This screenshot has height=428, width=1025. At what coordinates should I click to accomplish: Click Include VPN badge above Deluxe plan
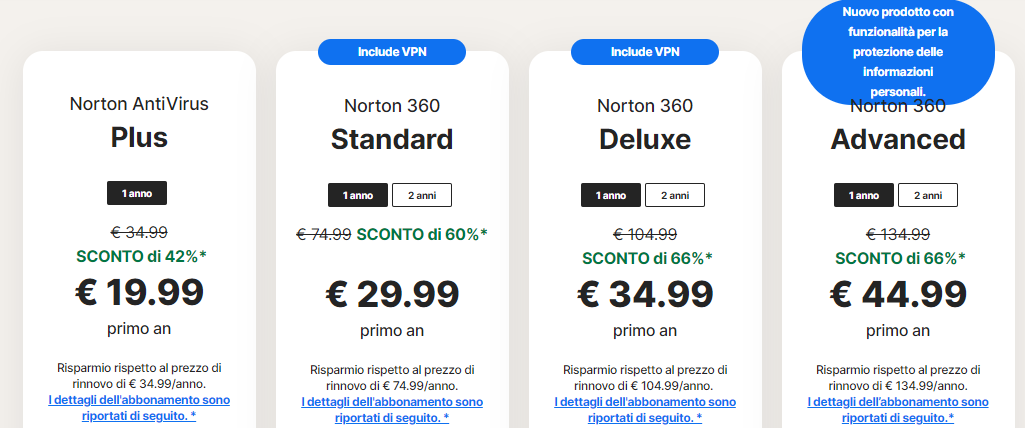645,51
